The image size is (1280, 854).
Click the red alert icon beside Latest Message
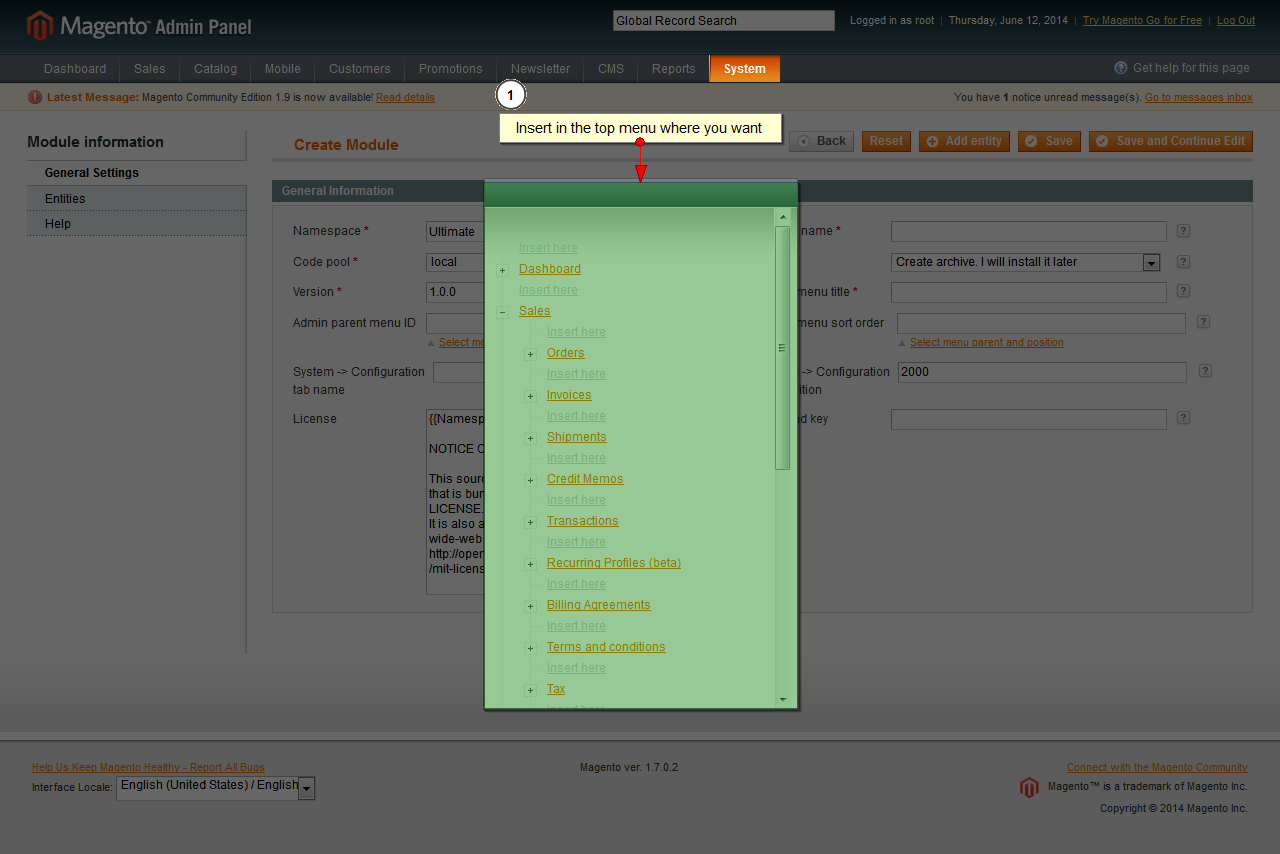coord(35,97)
